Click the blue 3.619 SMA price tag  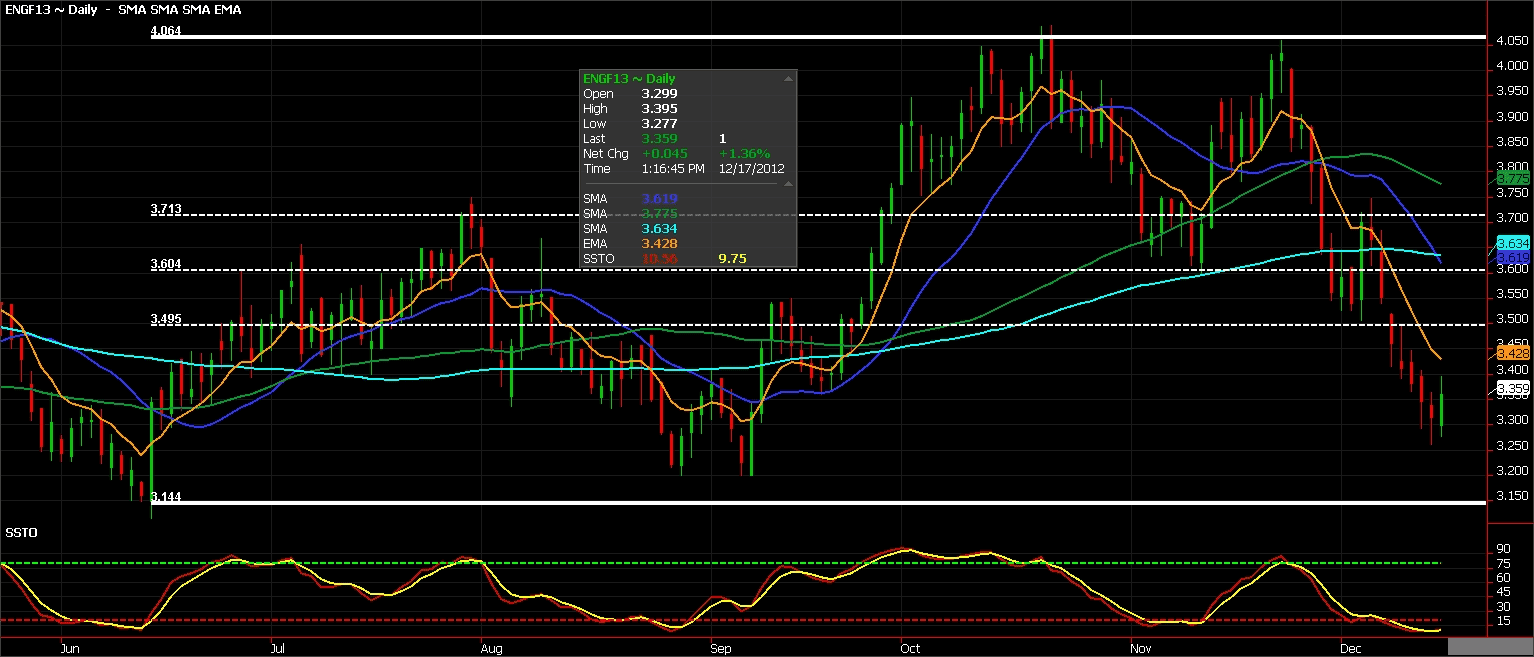pyautogui.click(x=1513, y=257)
